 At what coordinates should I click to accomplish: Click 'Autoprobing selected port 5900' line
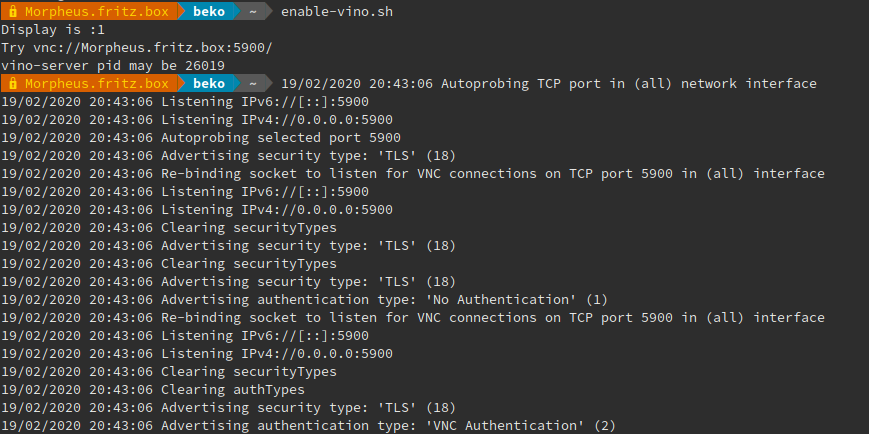201,137
